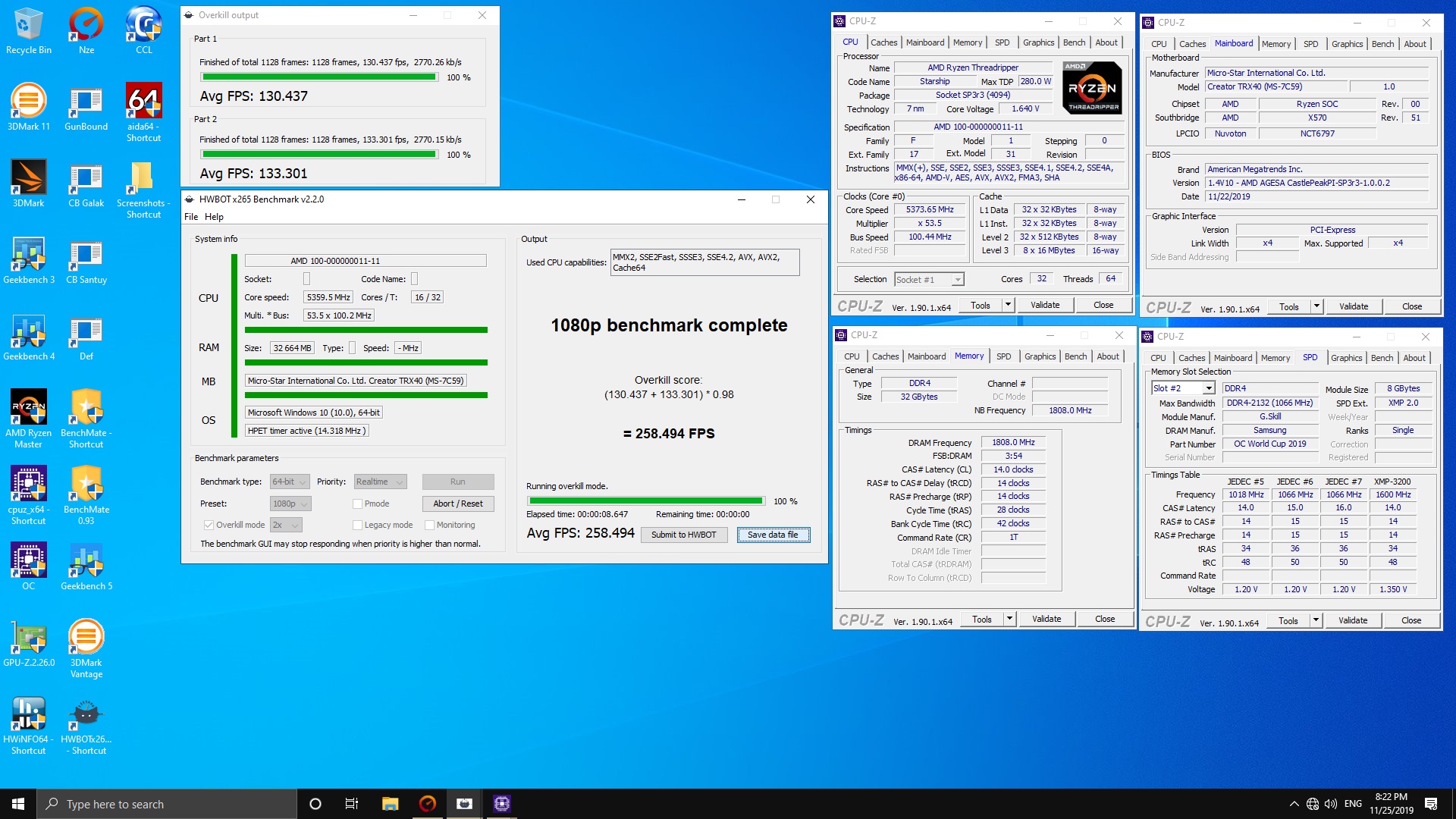This screenshot has height=819, width=1456.
Task: Expand the Tools arrow in Mainboard window
Action: click(1316, 306)
